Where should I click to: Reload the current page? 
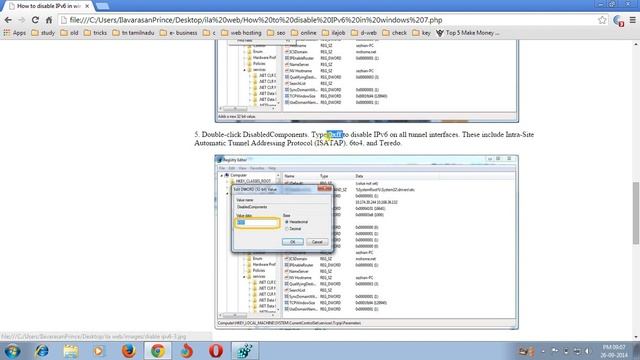tap(35, 20)
